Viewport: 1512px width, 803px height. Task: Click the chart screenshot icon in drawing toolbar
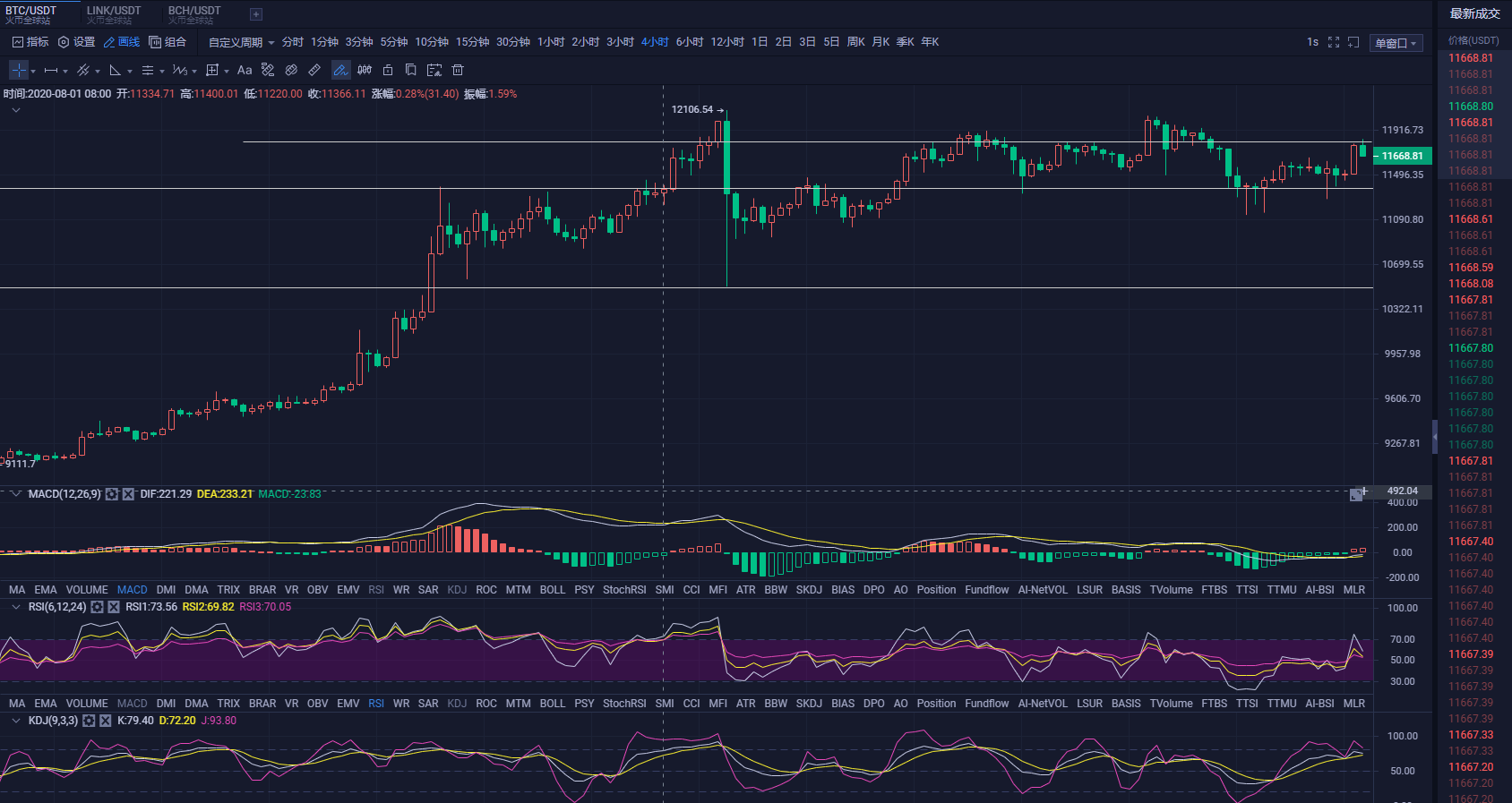[x=434, y=70]
